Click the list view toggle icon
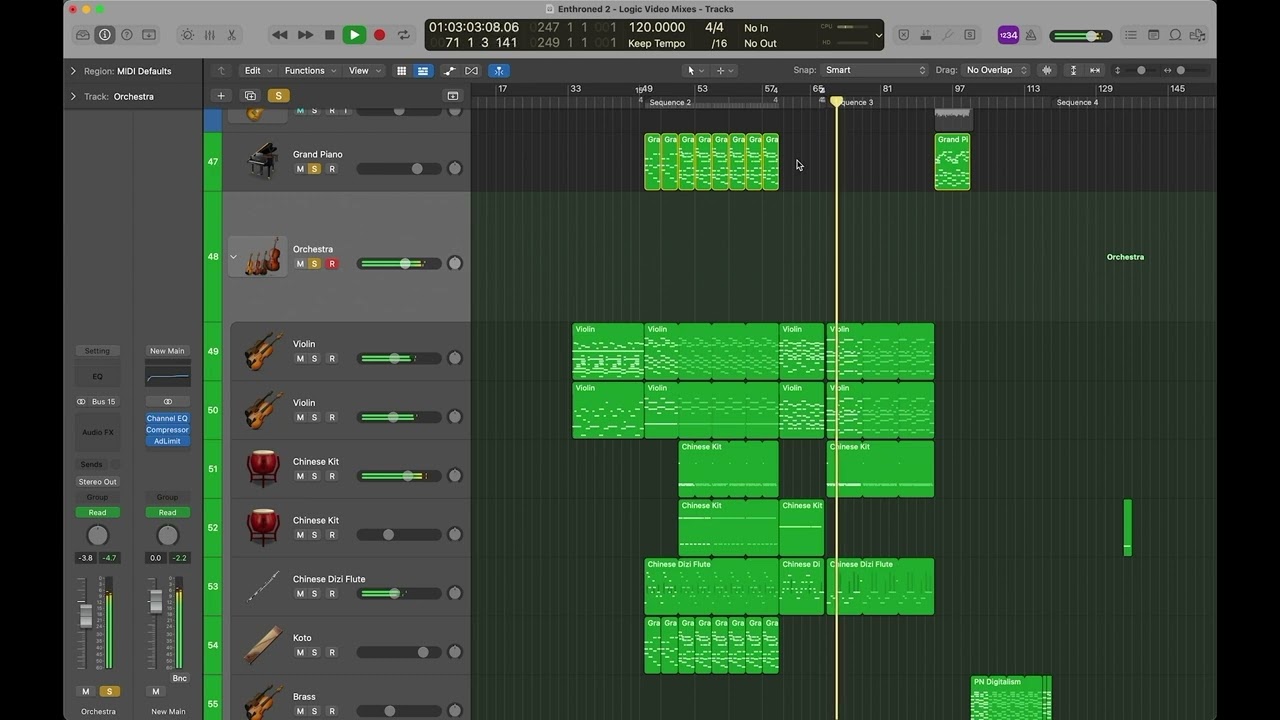This screenshot has height=720, width=1280. pos(423,71)
